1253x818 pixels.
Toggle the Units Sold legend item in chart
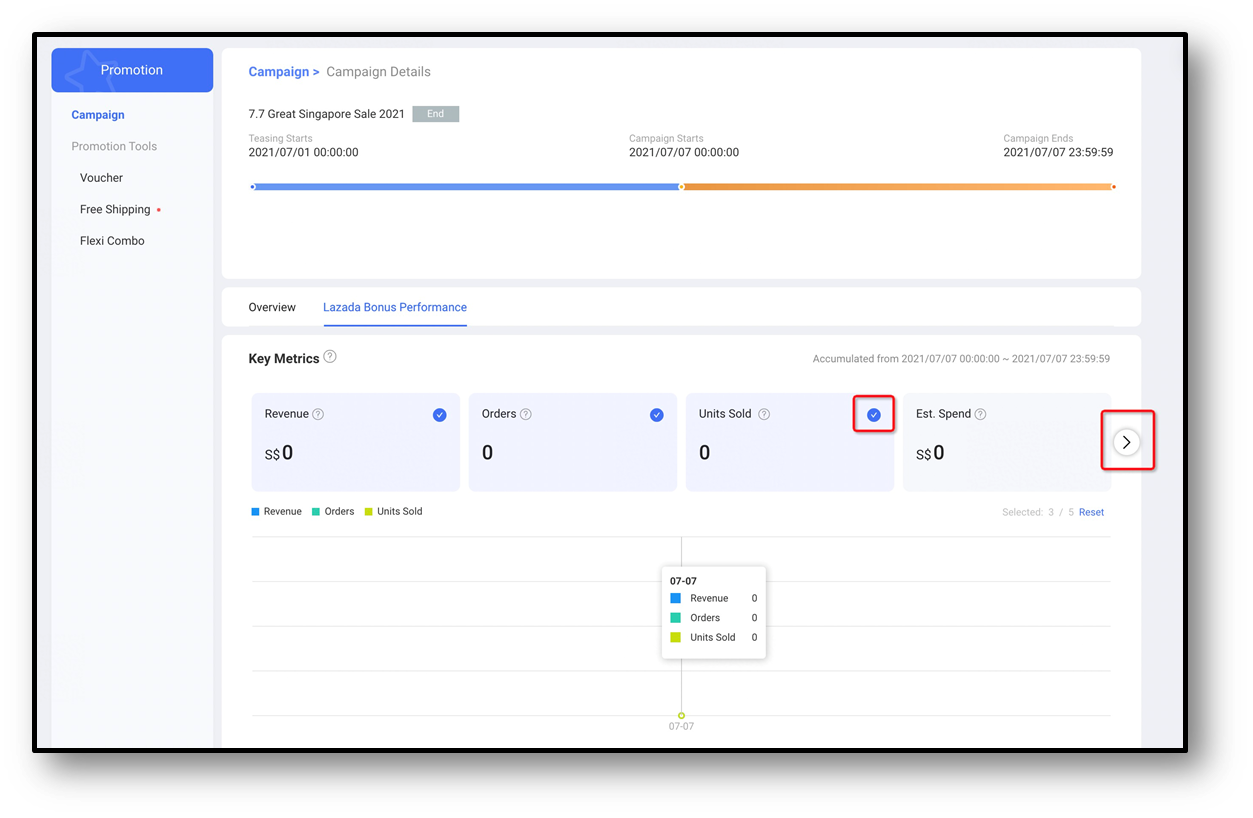coord(393,512)
